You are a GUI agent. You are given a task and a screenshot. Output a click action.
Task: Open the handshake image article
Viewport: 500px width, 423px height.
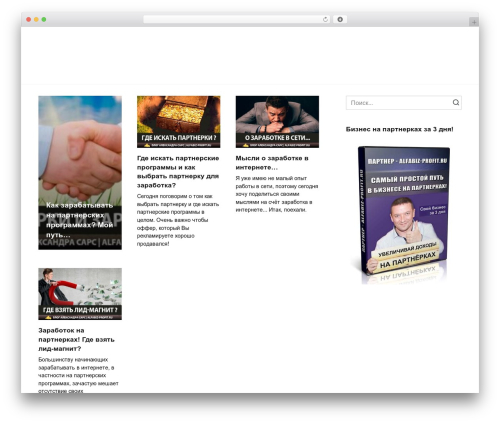(x=80, y=173)
